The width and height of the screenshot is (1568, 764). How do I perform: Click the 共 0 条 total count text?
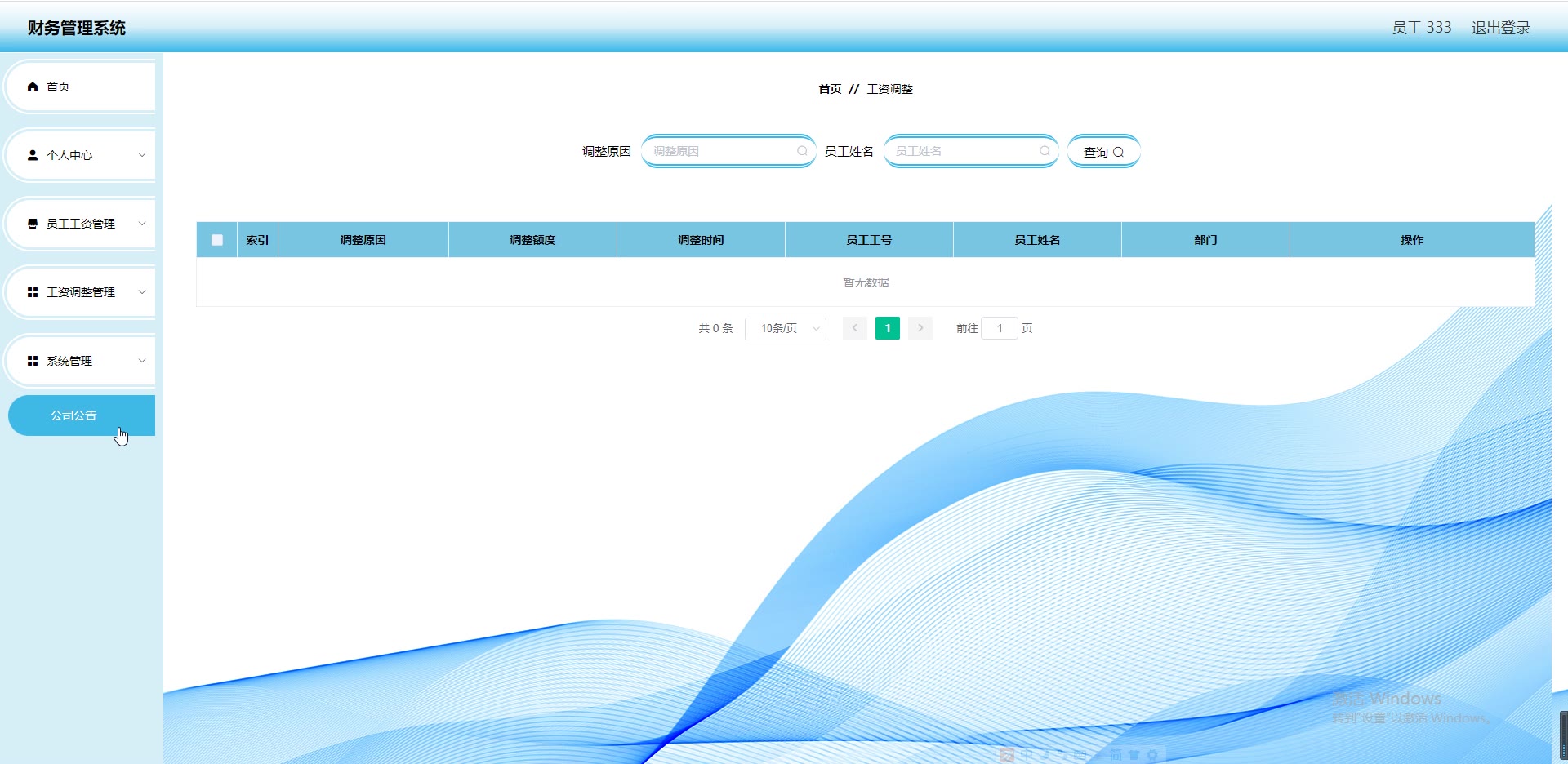715,328
